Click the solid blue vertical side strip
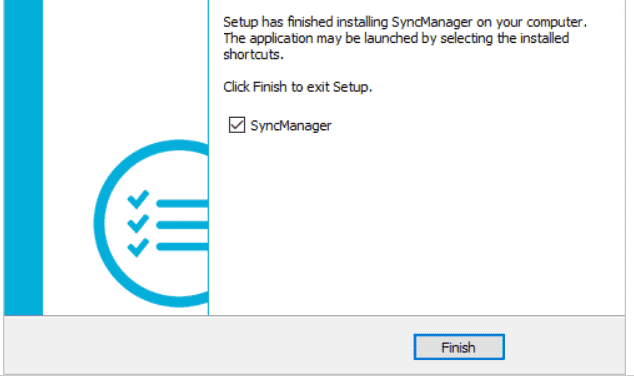Viewport: 634px width, 376px height. [23, 158]
